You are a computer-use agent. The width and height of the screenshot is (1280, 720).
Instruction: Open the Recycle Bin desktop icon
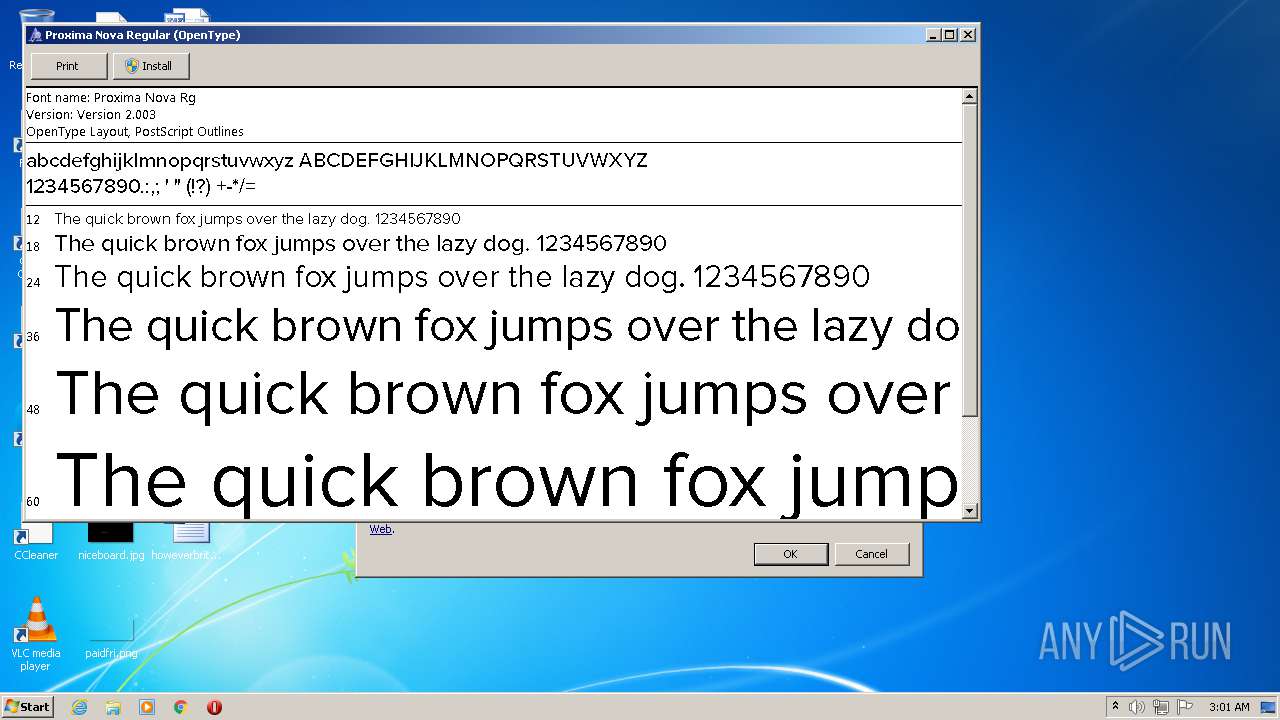pyautogui.click(x=35, y=18)
